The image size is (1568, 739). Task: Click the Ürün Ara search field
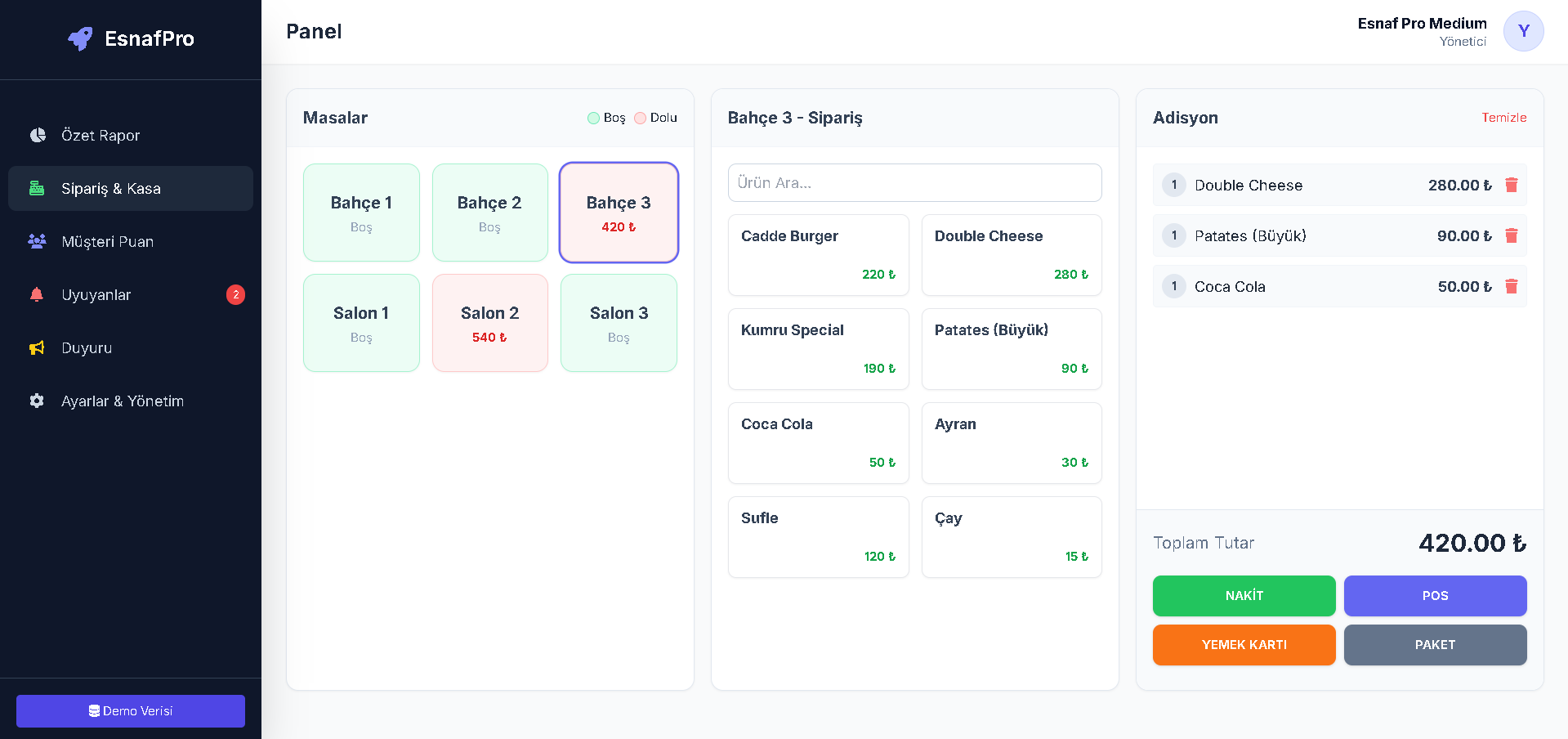click(914, 183)
